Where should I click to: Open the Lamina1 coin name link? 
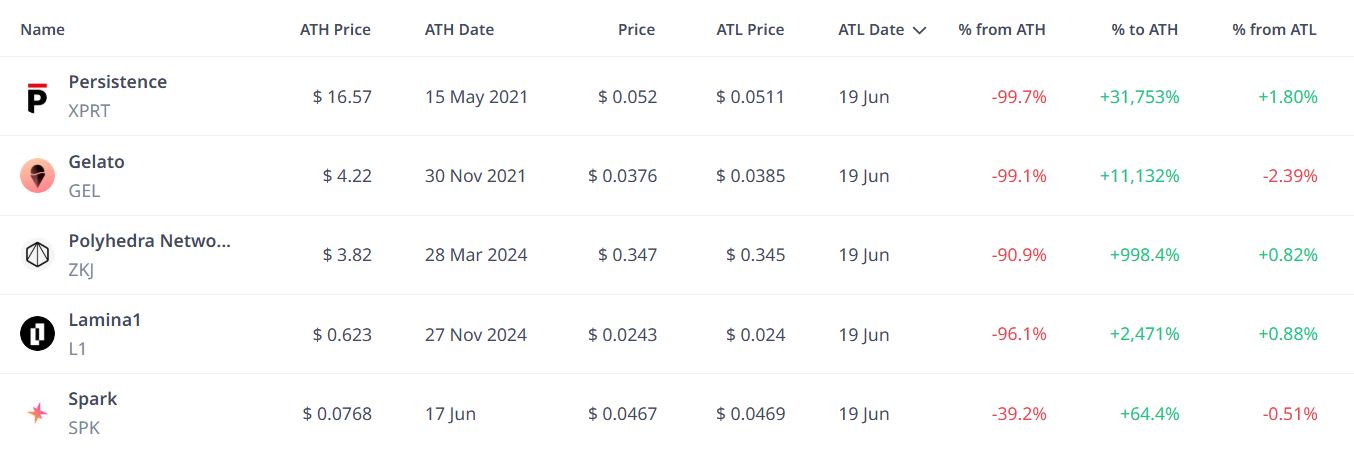point(105,320)
